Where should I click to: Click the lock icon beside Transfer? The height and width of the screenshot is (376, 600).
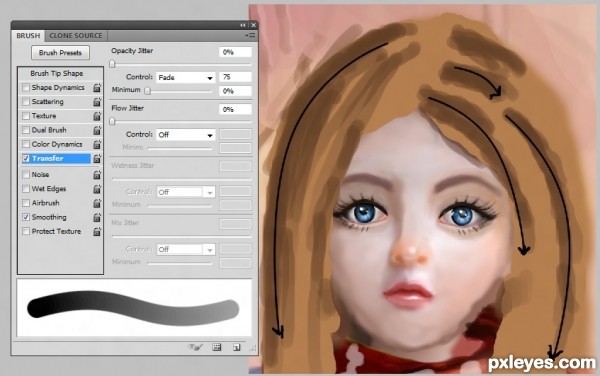pyautogui.click(x=97, y=158)
